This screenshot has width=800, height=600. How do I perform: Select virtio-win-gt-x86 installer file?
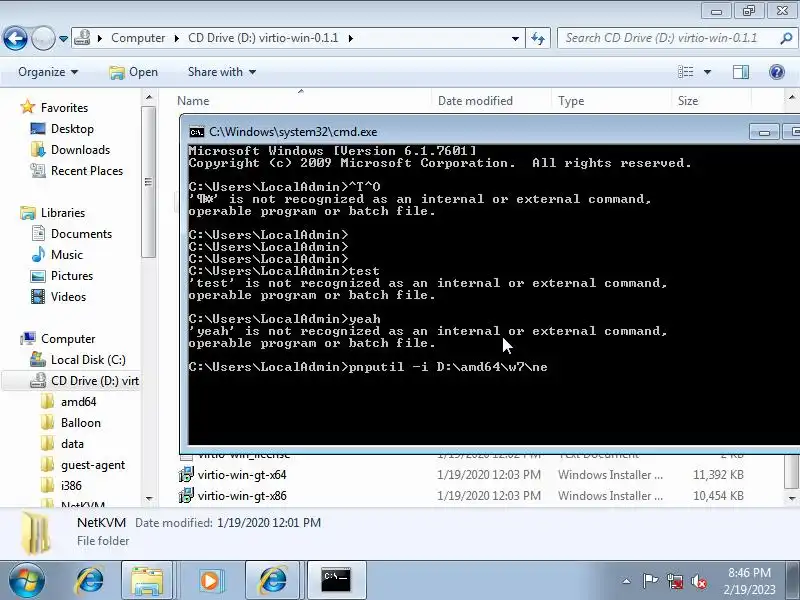point(242,495)
